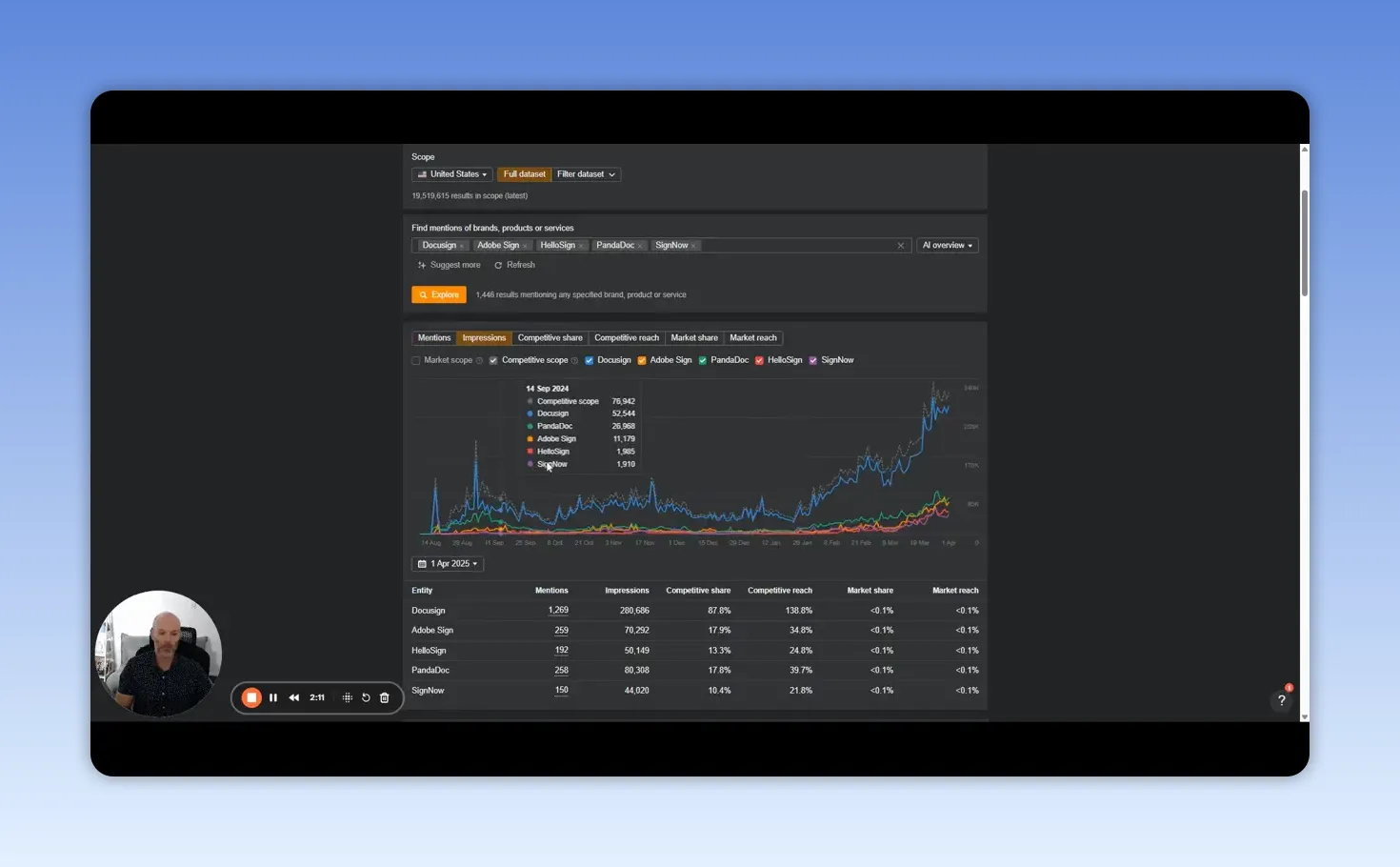Open Docusign's 1,269 mentions link
Viewport: 1400px width, 867px height.
(x=558, y=611)
